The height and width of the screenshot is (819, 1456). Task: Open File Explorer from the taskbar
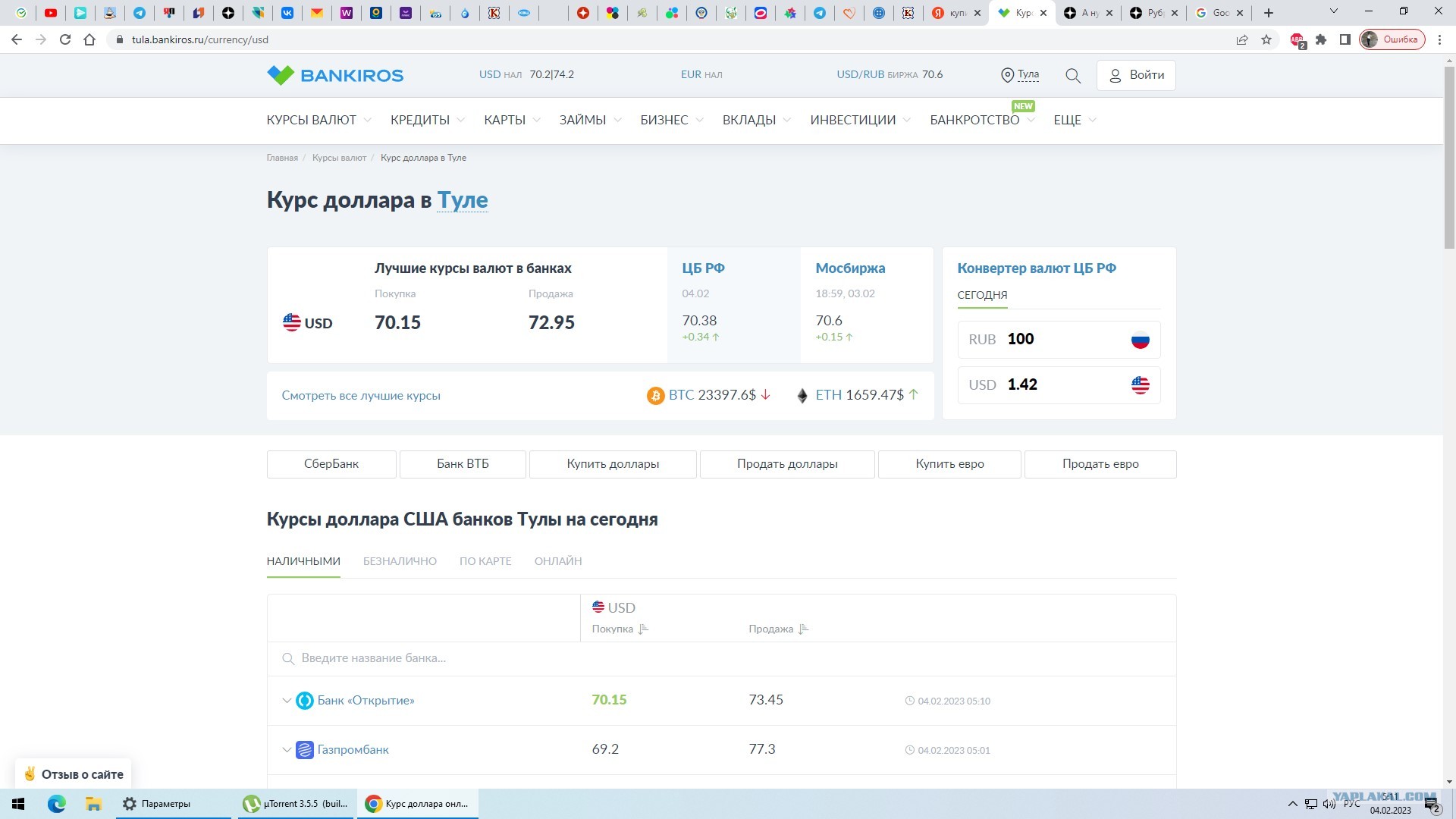point(93,804)
